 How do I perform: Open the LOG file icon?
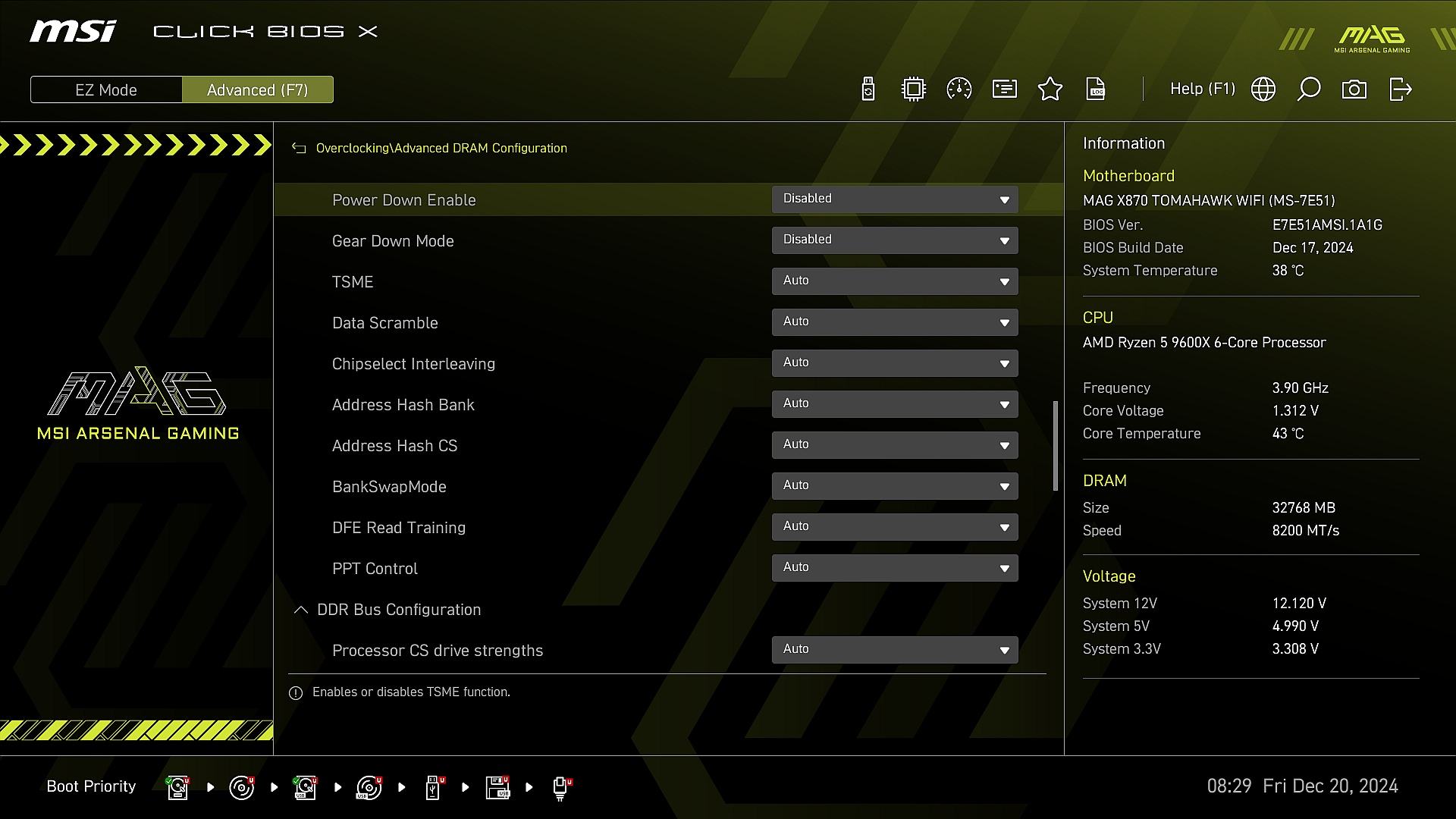pos(1096,89)
